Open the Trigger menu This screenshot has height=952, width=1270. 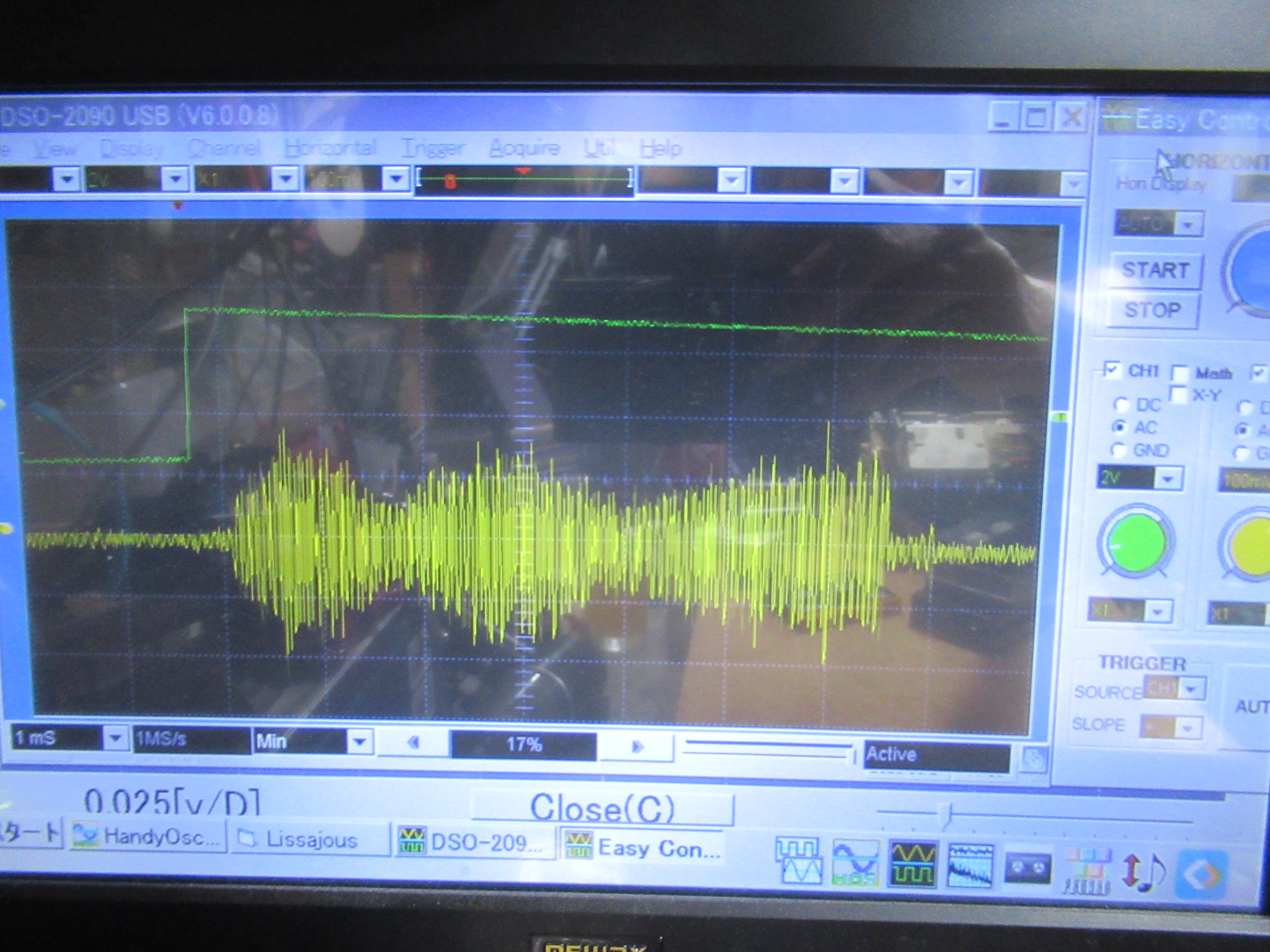click(433, 148)
